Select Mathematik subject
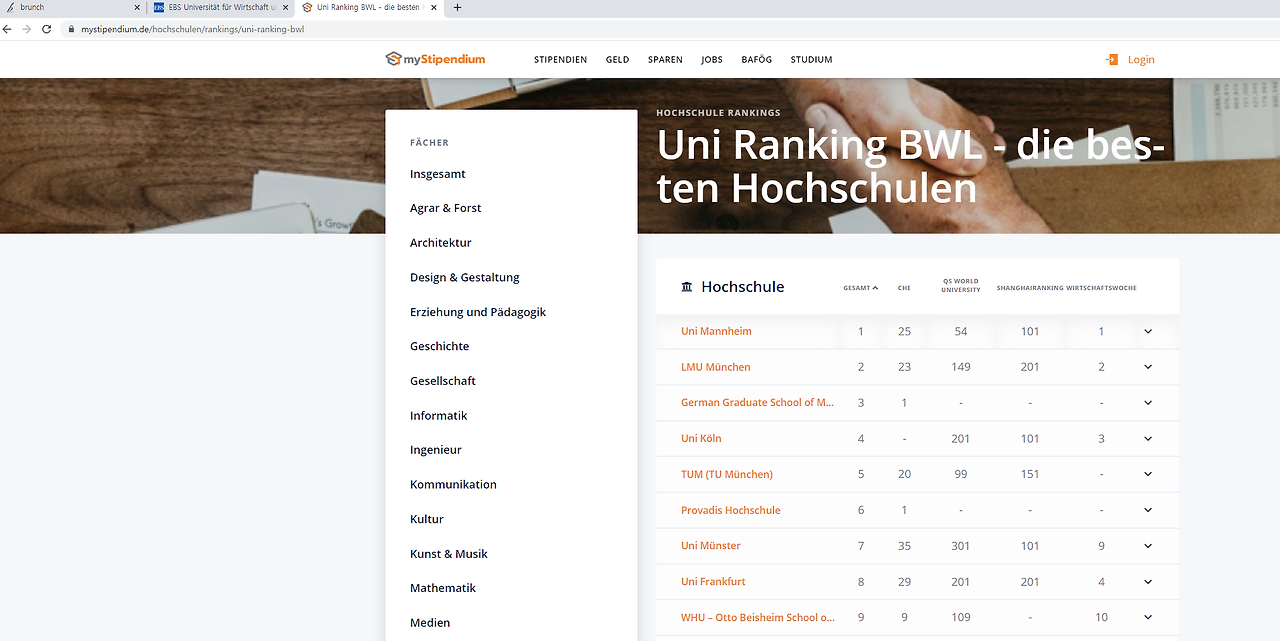Viewport: 1280px width, 641px height. click(x=443, y=588)
